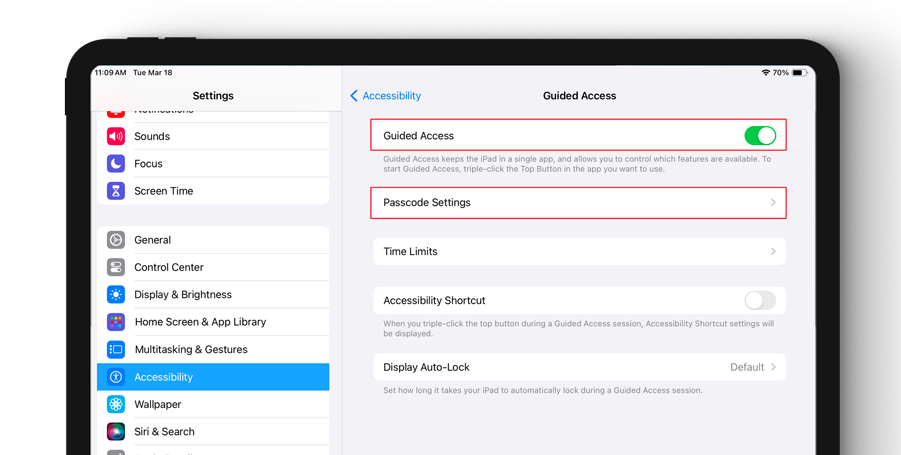Open Home Screen & App Library settings

coord(213,322)
